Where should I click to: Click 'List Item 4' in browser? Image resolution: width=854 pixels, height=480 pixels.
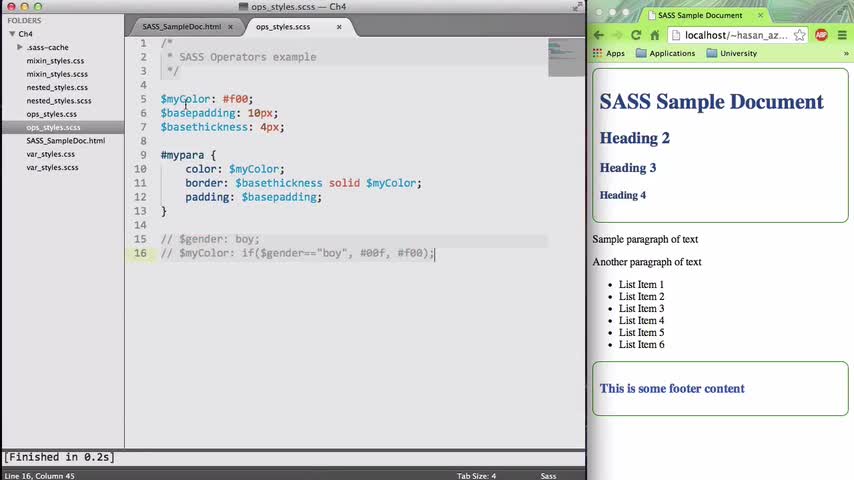click(x=641, y=320)
